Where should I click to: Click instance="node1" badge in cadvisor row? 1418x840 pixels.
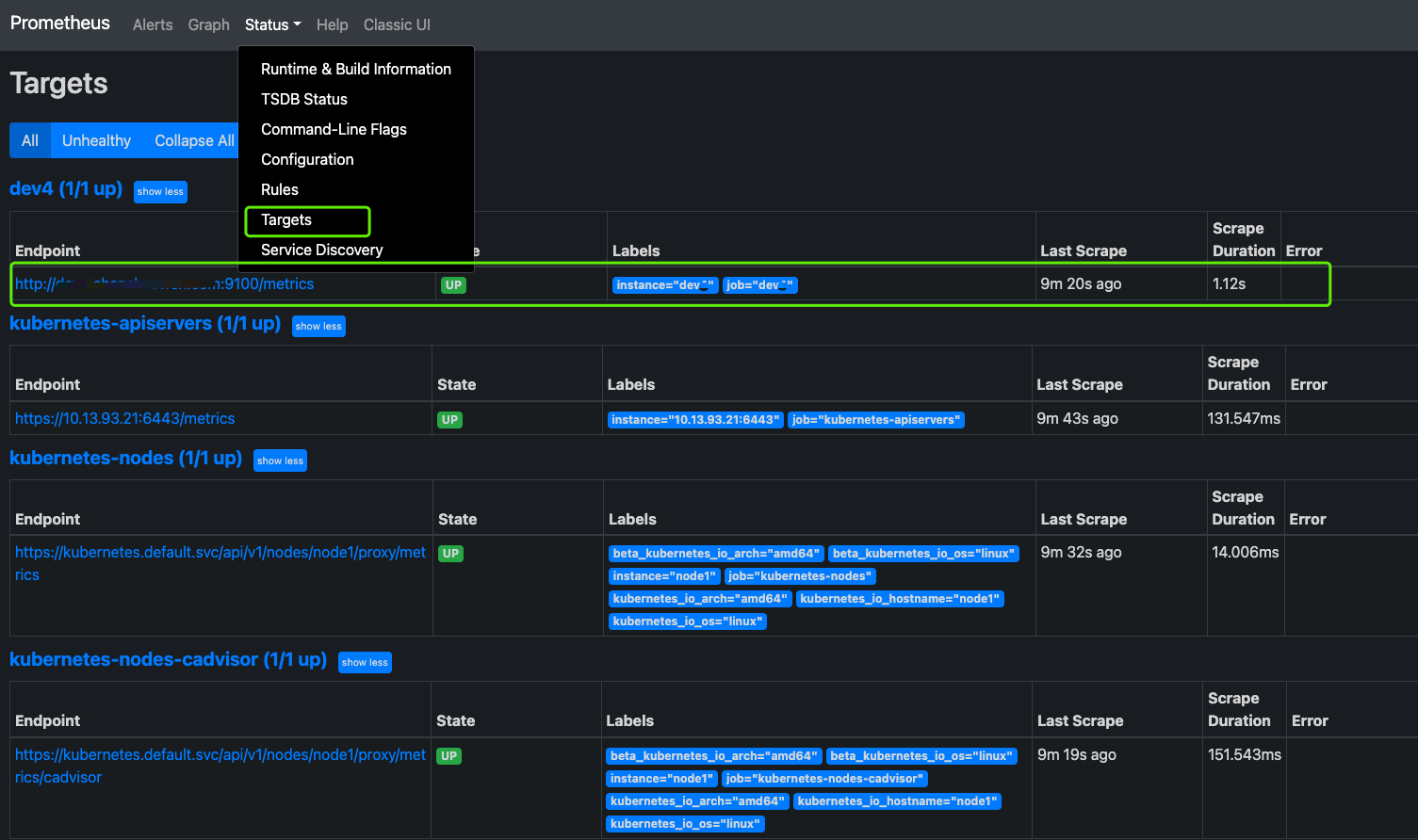point(662,779)
